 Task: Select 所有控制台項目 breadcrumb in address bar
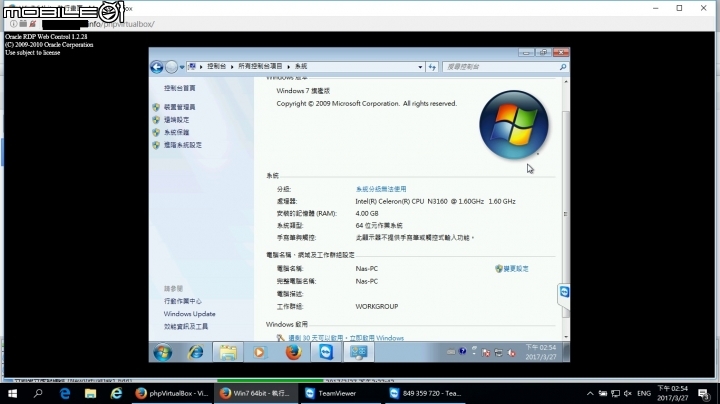coord(260,67)
